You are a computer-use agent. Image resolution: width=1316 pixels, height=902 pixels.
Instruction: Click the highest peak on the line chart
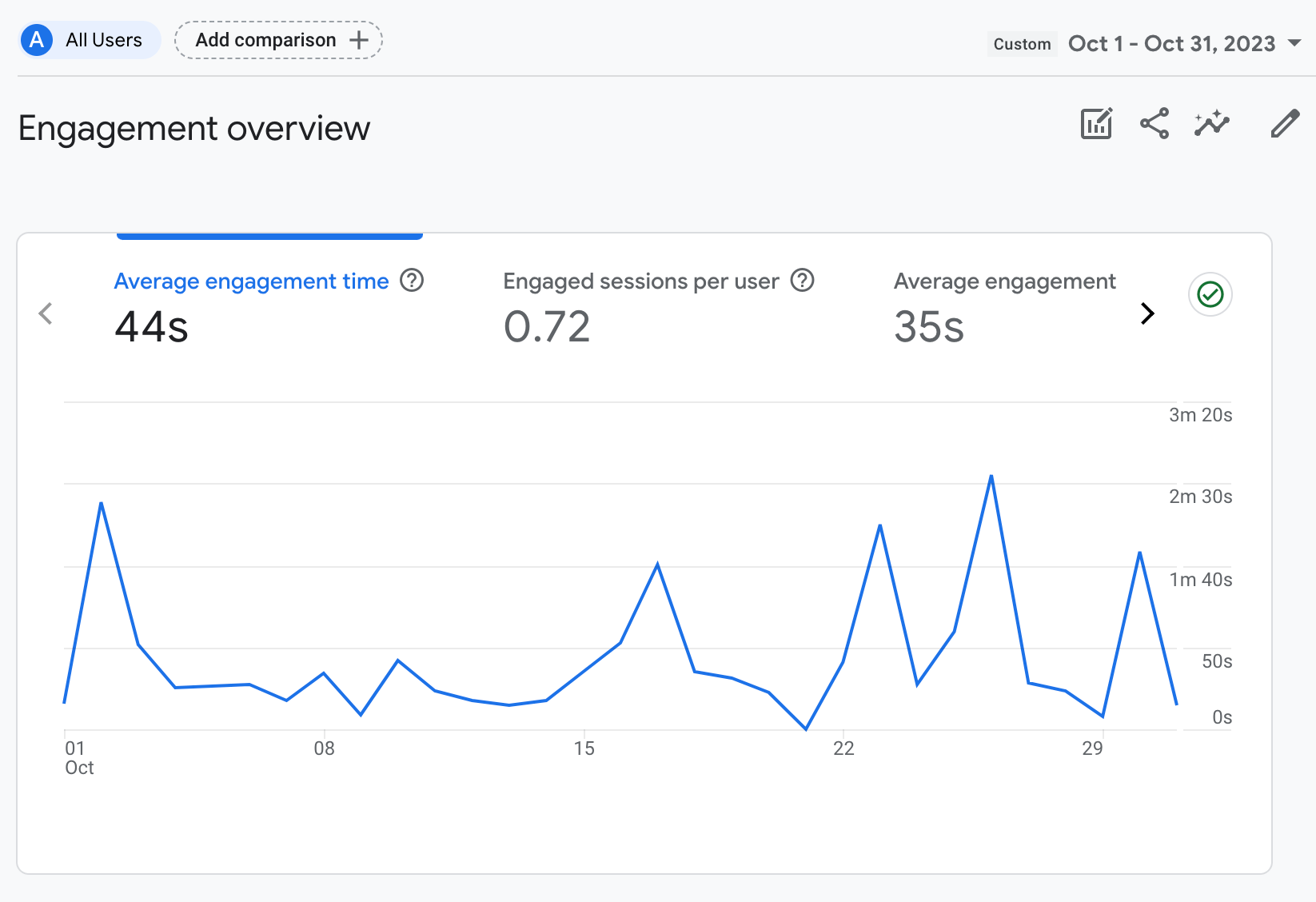pyautogui.click(x=991, y=477)
